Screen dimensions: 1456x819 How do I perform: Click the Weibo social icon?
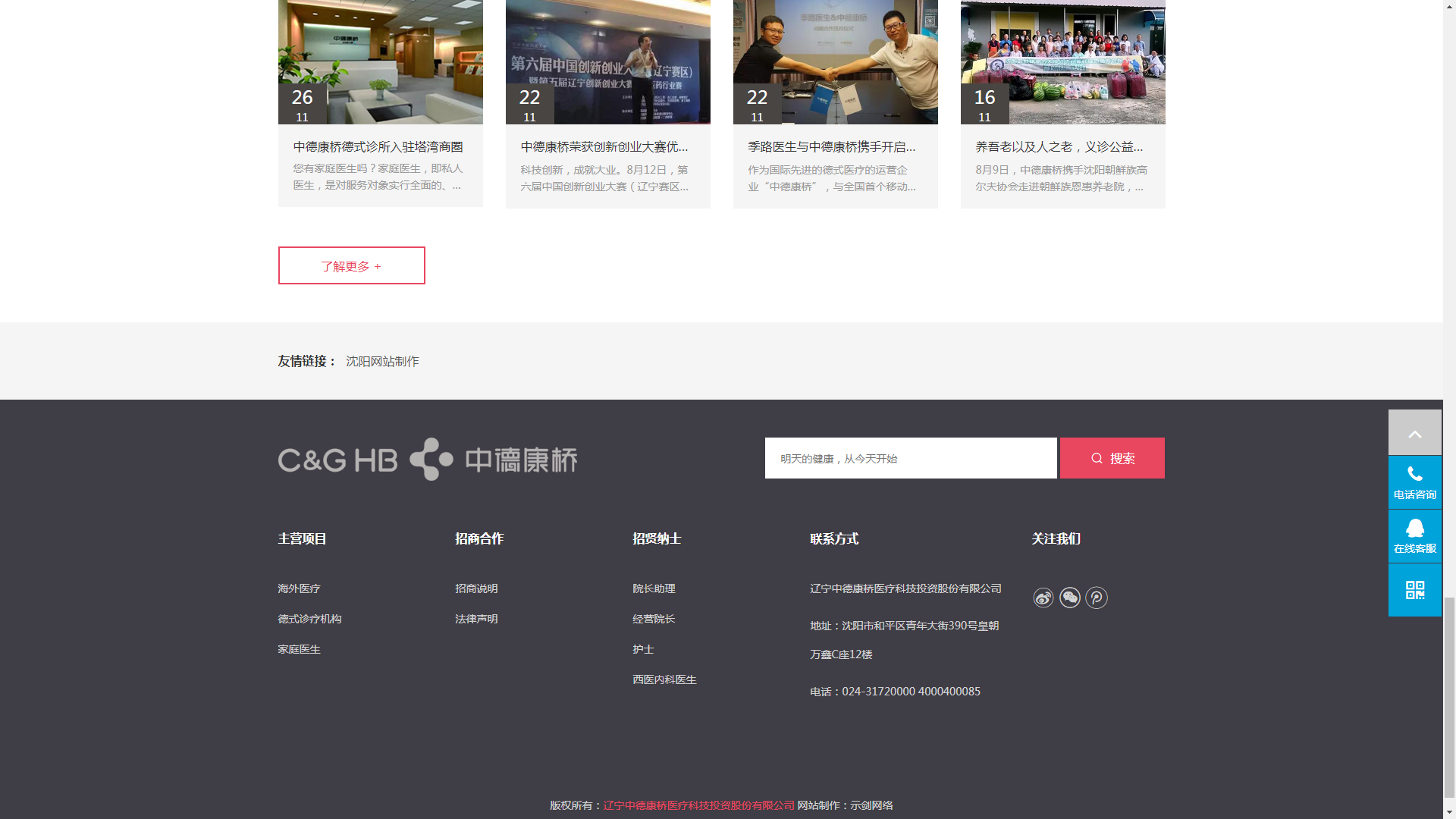point(1043,598)
